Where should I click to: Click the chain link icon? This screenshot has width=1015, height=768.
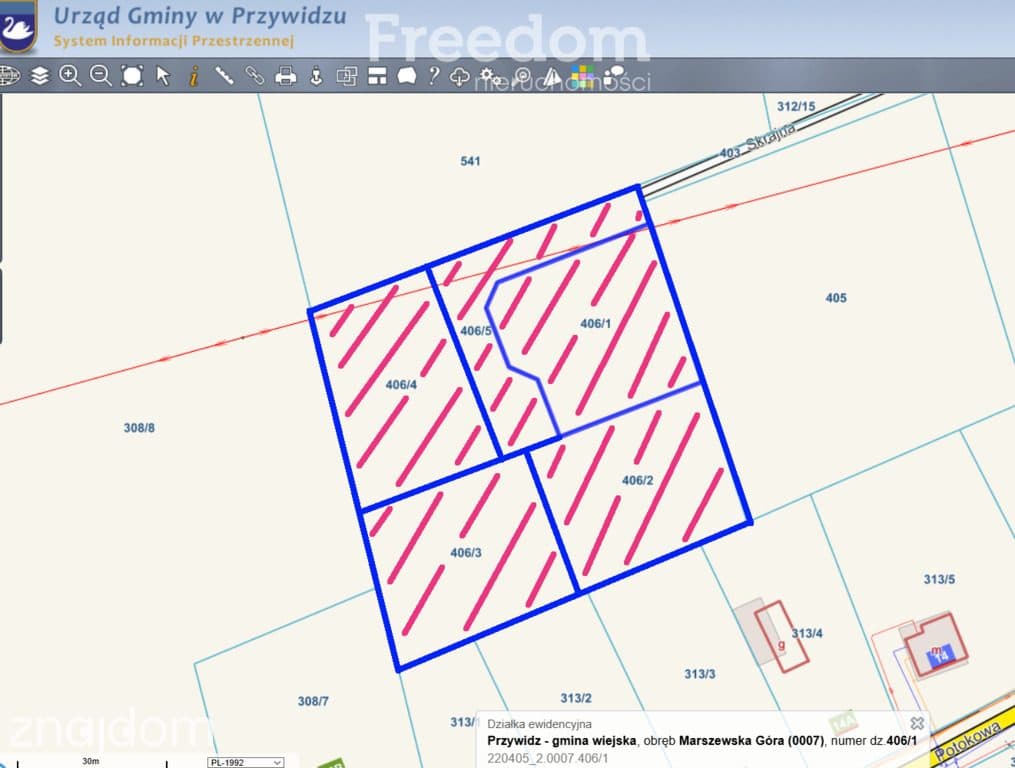click(x=254, y=76)
